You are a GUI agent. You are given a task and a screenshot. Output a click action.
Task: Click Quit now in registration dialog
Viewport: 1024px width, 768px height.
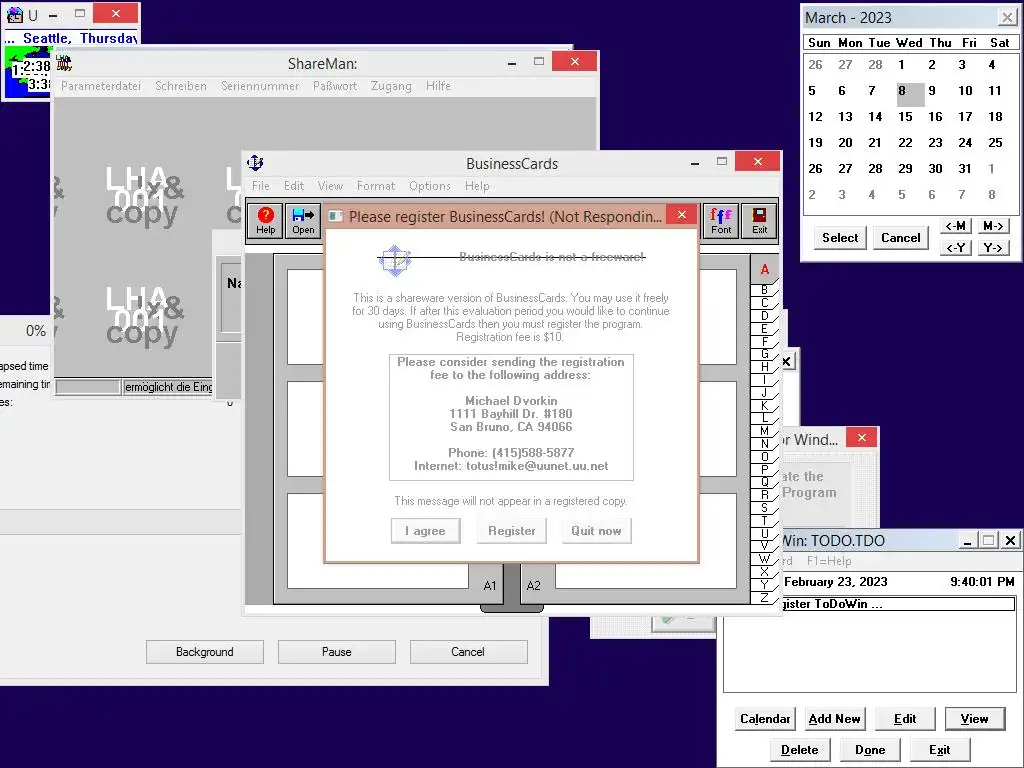coord(596,530)
